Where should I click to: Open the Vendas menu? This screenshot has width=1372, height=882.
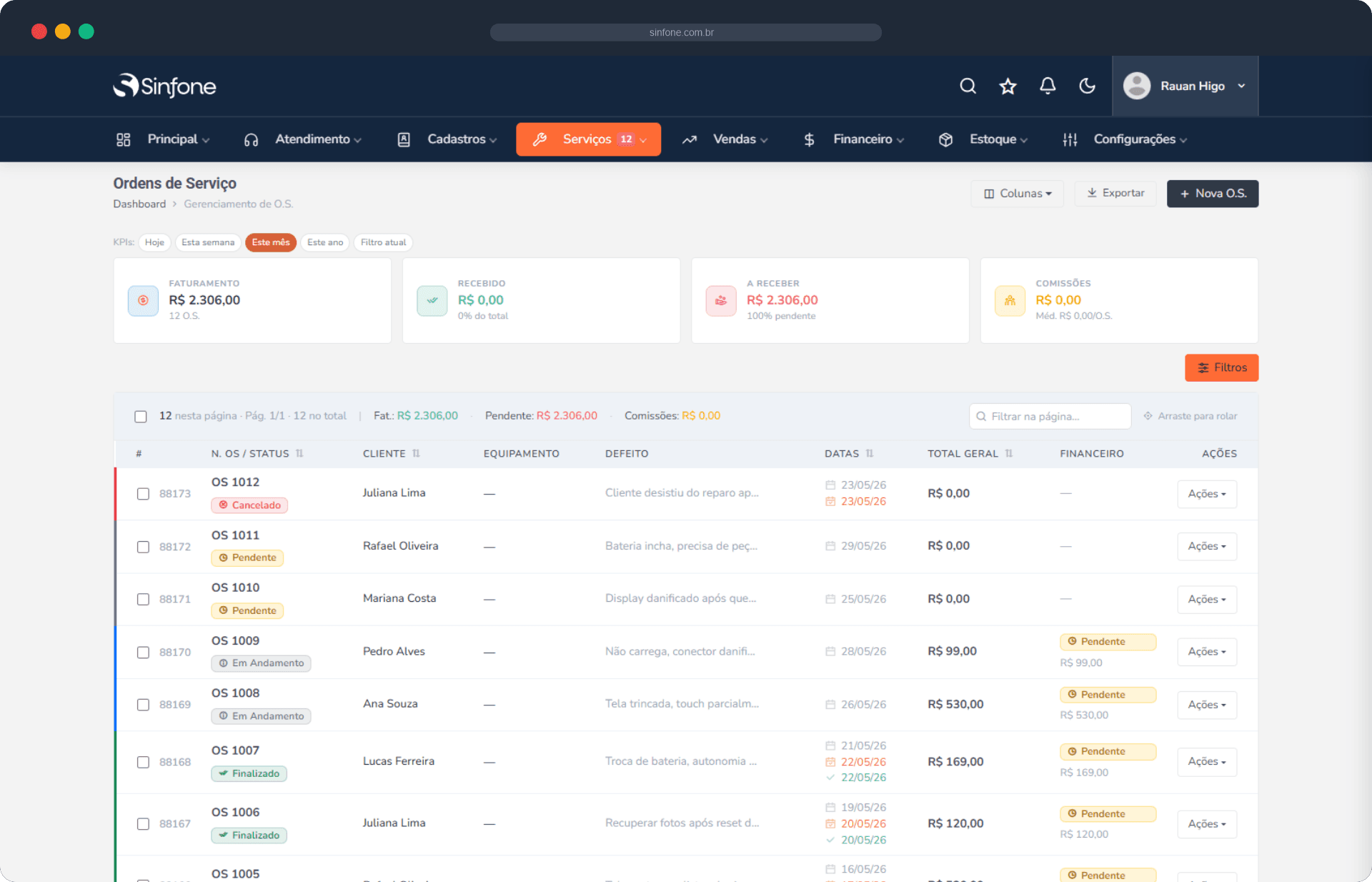[x=725, y=139]
